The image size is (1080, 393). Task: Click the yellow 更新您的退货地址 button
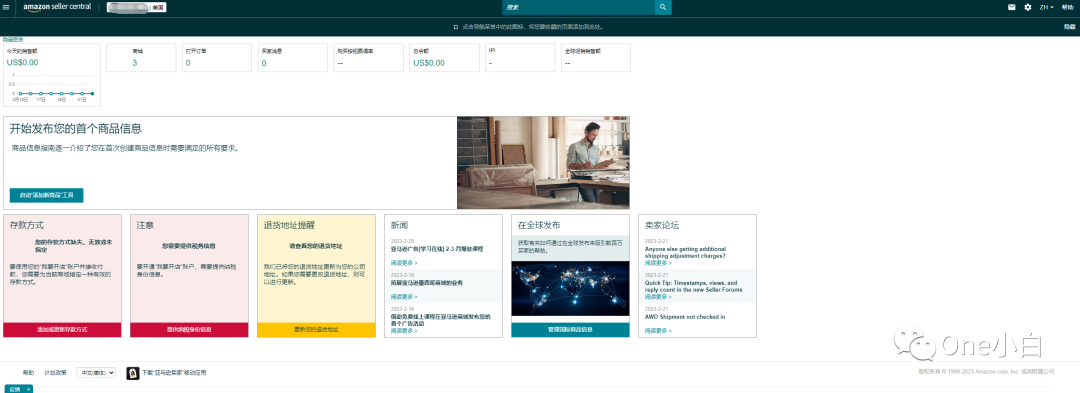pos(316,330)
